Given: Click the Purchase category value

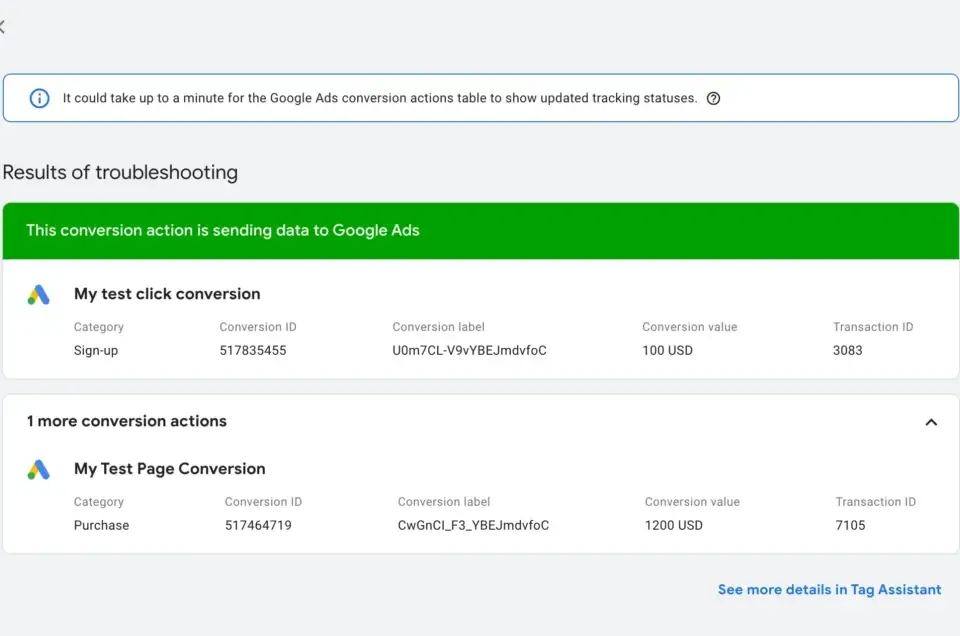Looking at the screenshot, I should [x=101, y=525].
